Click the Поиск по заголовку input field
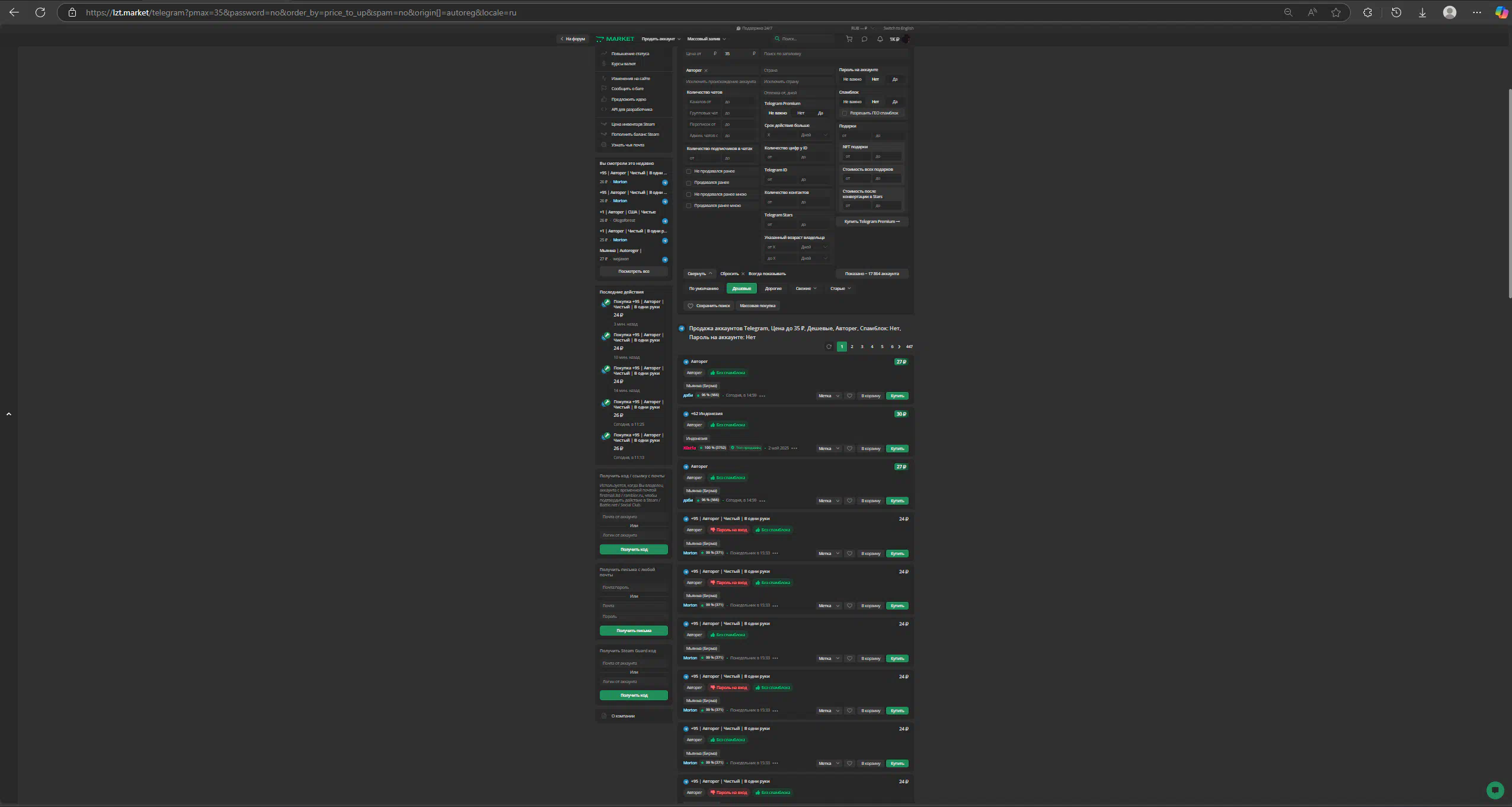The height and width of the screenshot is (807, 1512). [x=835, y=54]
